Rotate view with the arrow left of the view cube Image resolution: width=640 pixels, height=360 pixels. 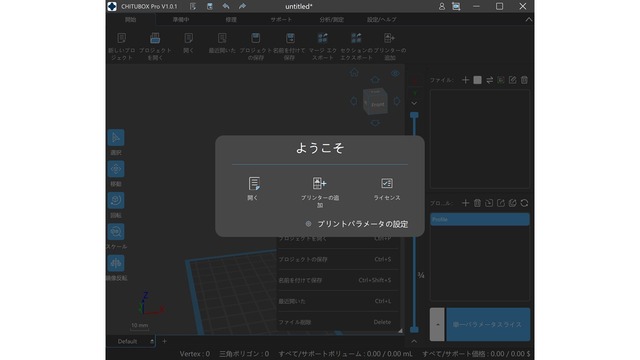[354, 101]
